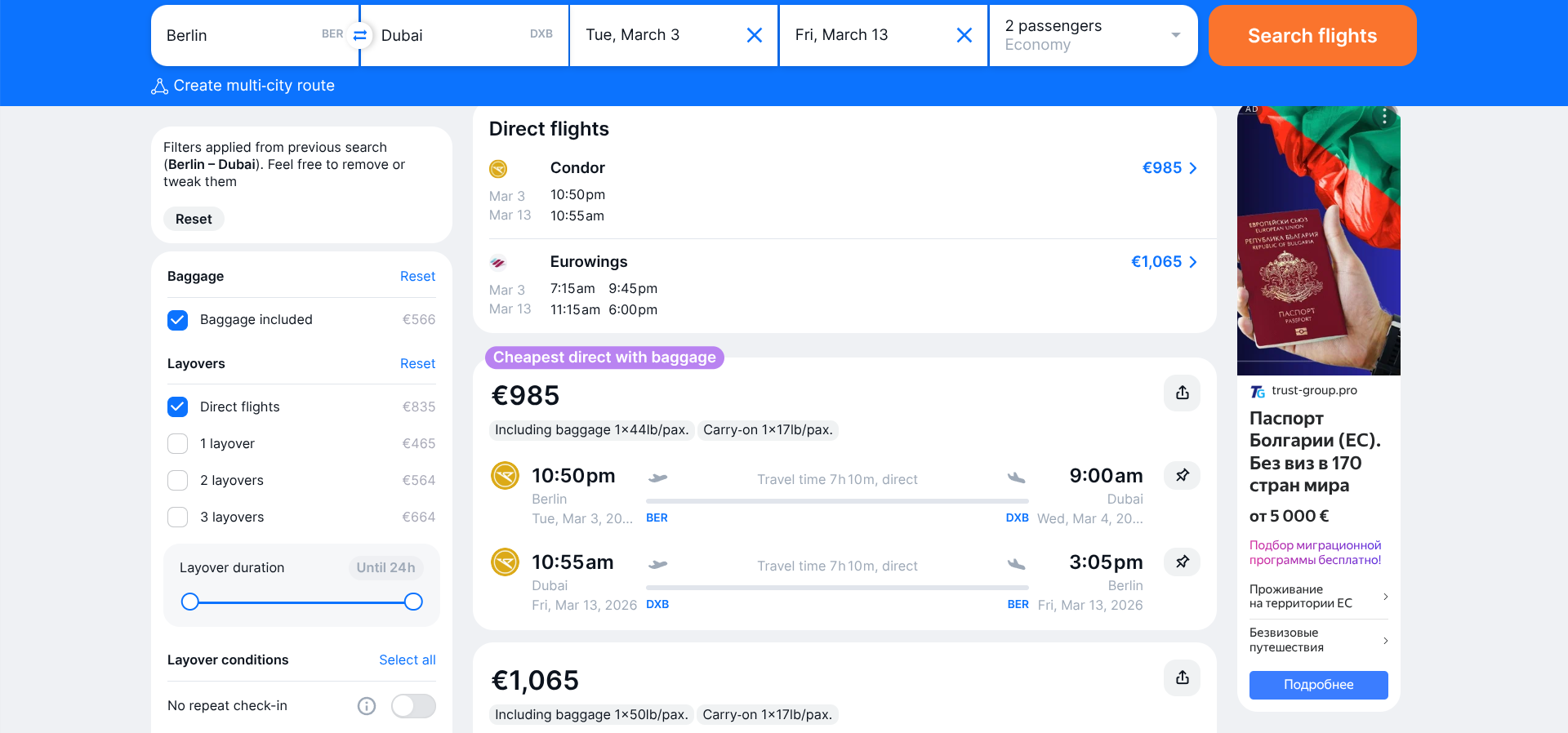The width and height of the screenshot is (1568, 733).
Task: Pin the 10:50pm Berlin outbound flight
Action: (x=1182, y=475)
